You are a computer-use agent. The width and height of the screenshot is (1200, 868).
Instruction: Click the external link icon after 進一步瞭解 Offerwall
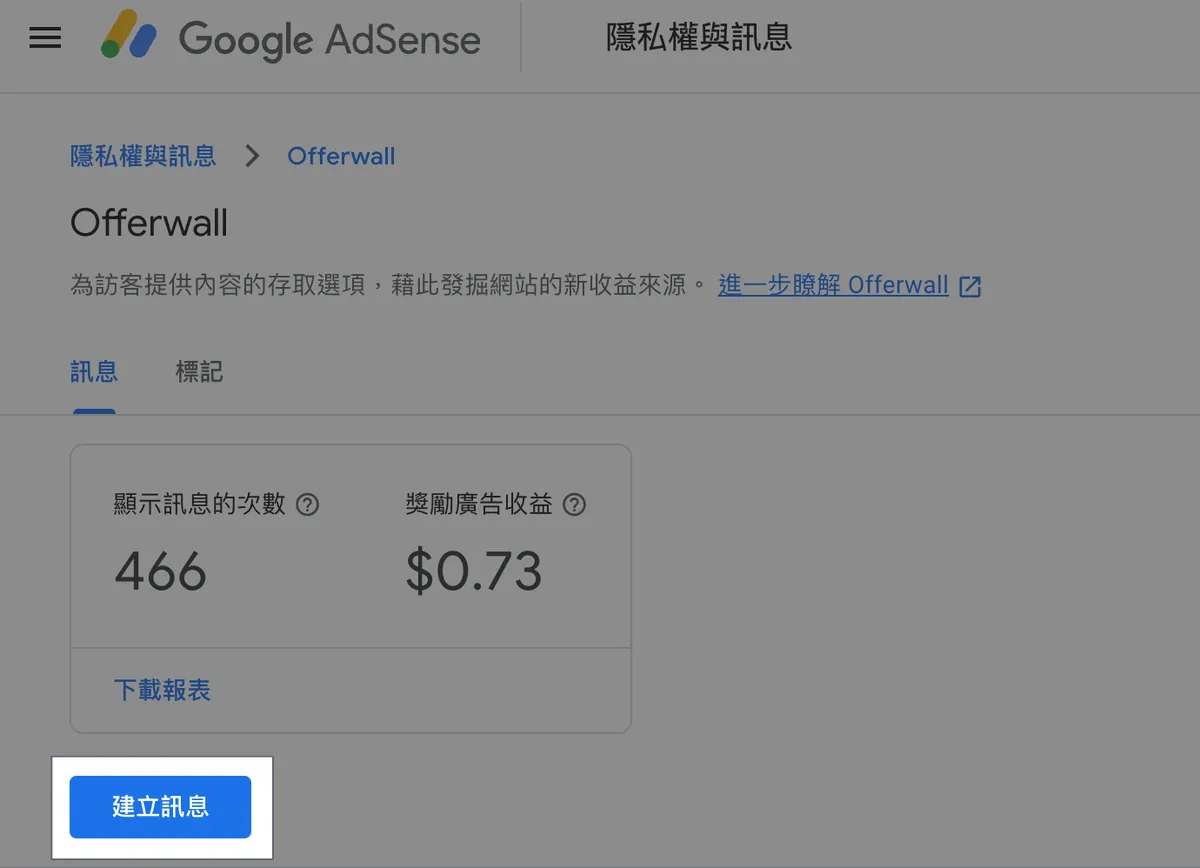pyautogui.click(x=970, y=287)
